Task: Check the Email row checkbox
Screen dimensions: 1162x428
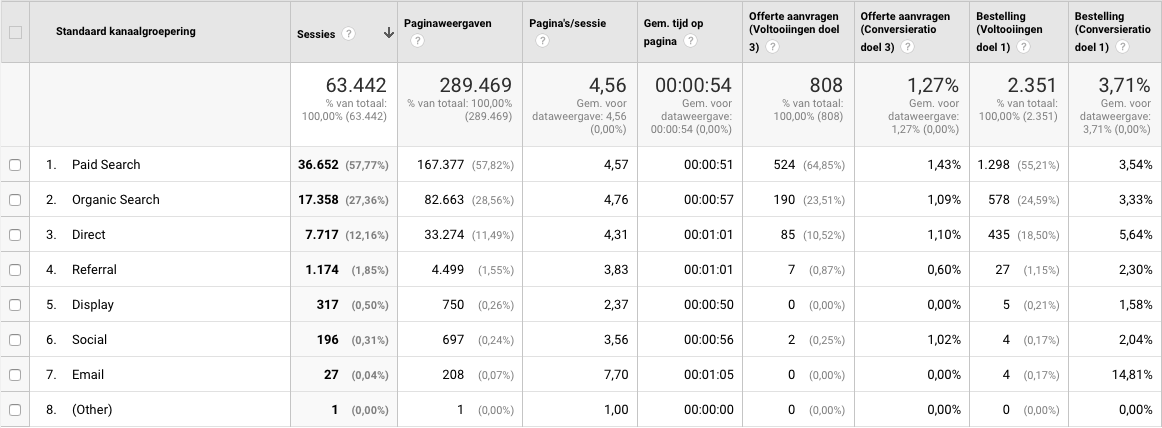Action: 15,375
